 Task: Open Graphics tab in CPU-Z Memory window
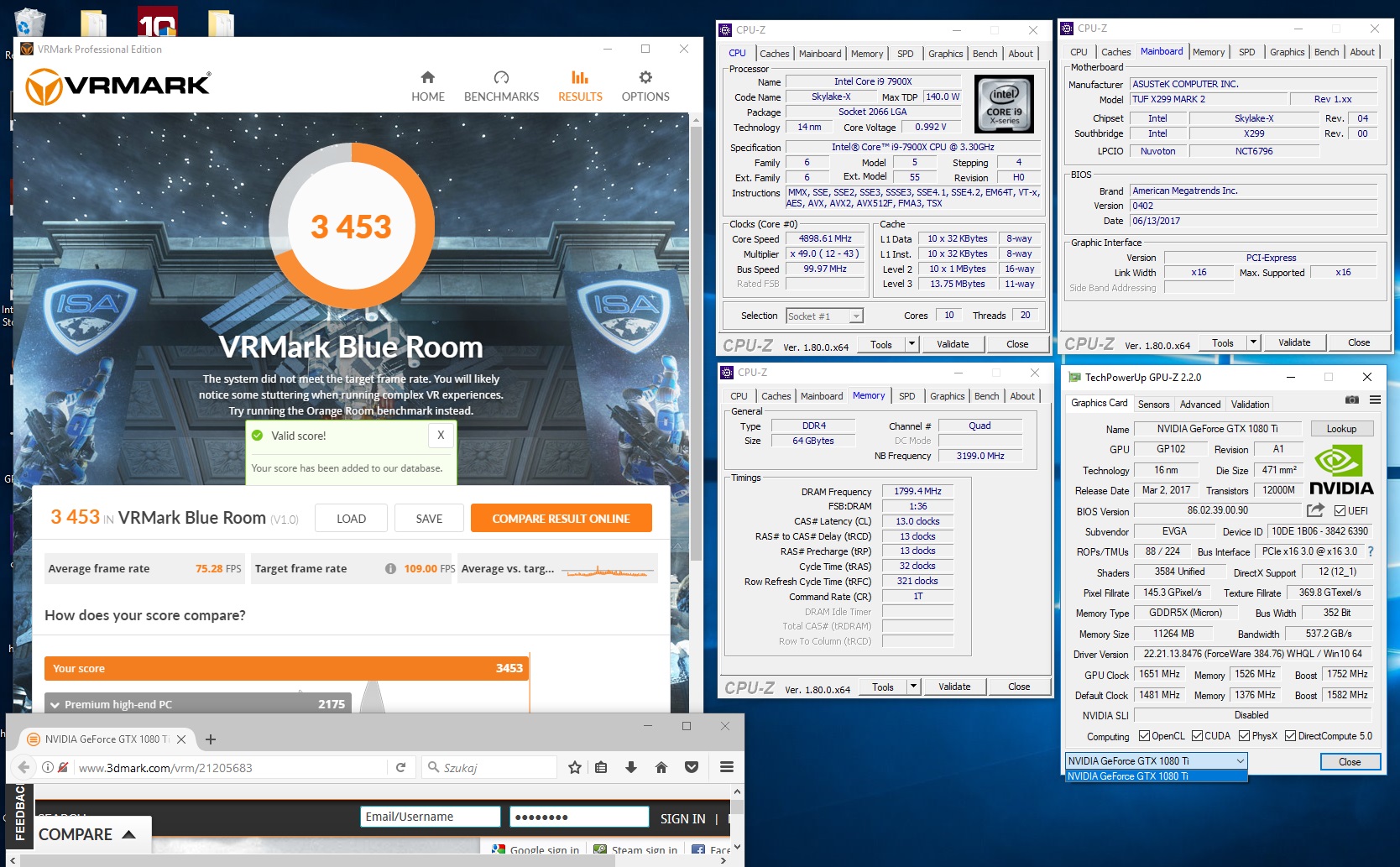(x=947, y=396)
